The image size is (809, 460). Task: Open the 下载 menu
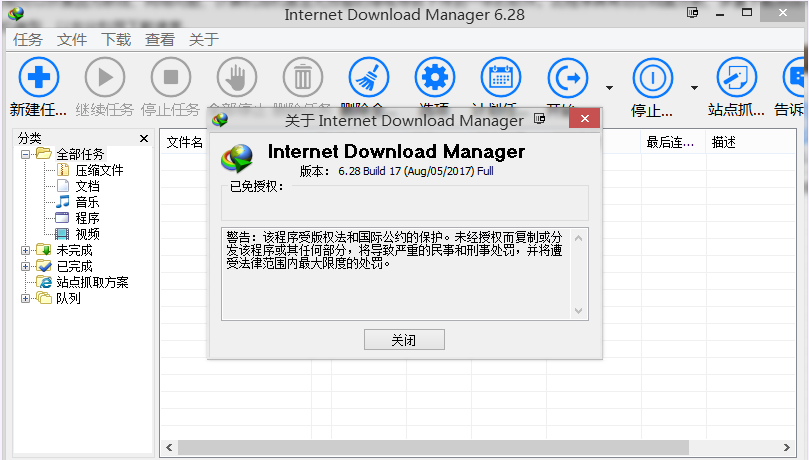coord(116,40)
